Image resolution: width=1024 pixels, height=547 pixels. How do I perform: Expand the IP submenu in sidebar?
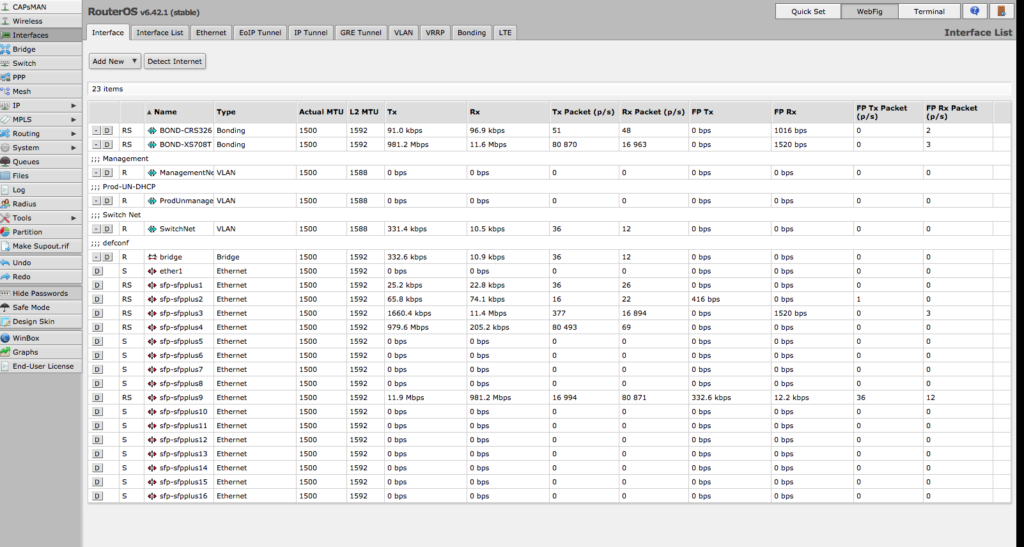tap(40, 105)
